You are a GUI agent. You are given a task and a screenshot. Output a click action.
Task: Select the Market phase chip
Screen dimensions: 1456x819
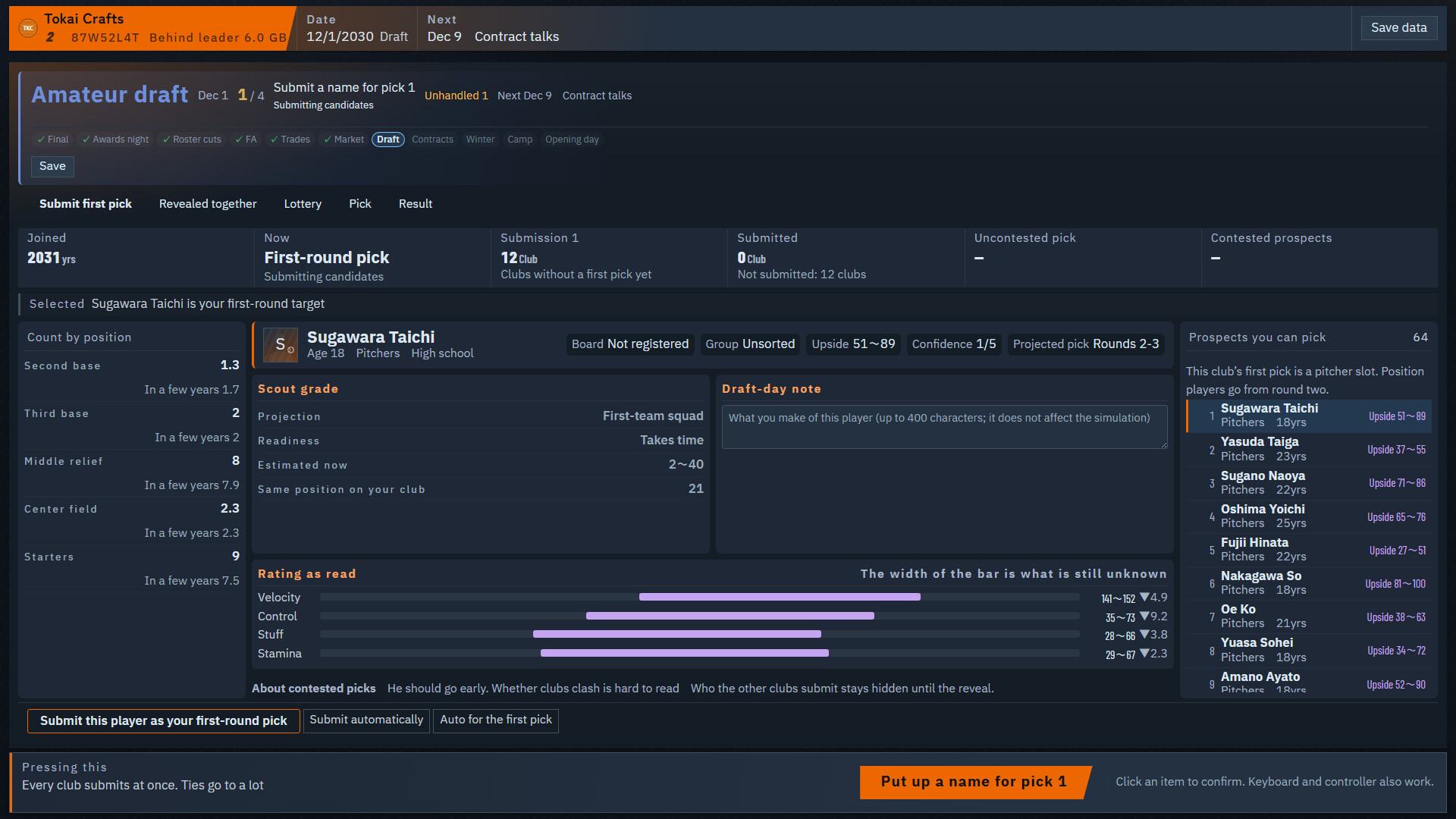click(x=344, y=140)
